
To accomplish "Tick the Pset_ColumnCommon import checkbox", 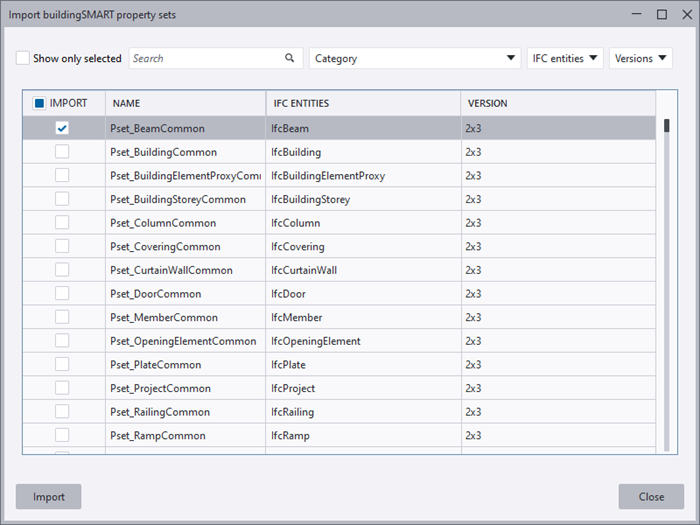I will (62, 223).
